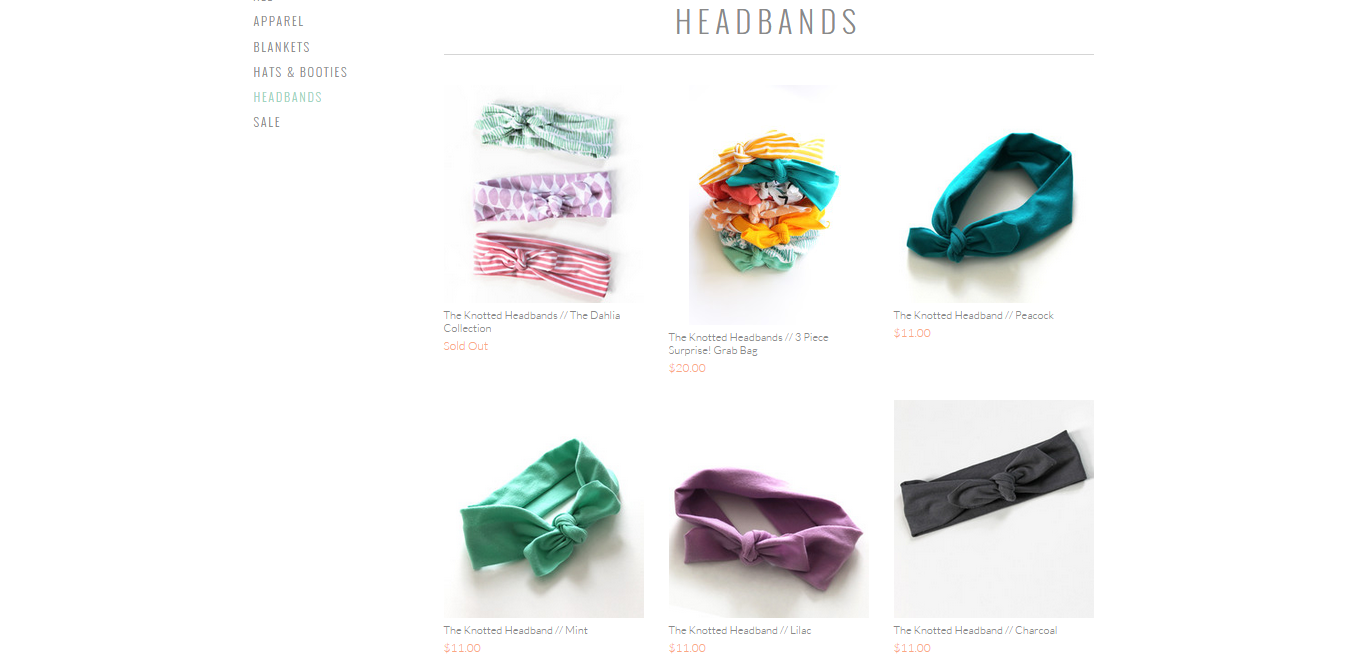
Task: Click the $20.00 Grab Bag price
Action: tap(687, 368)
